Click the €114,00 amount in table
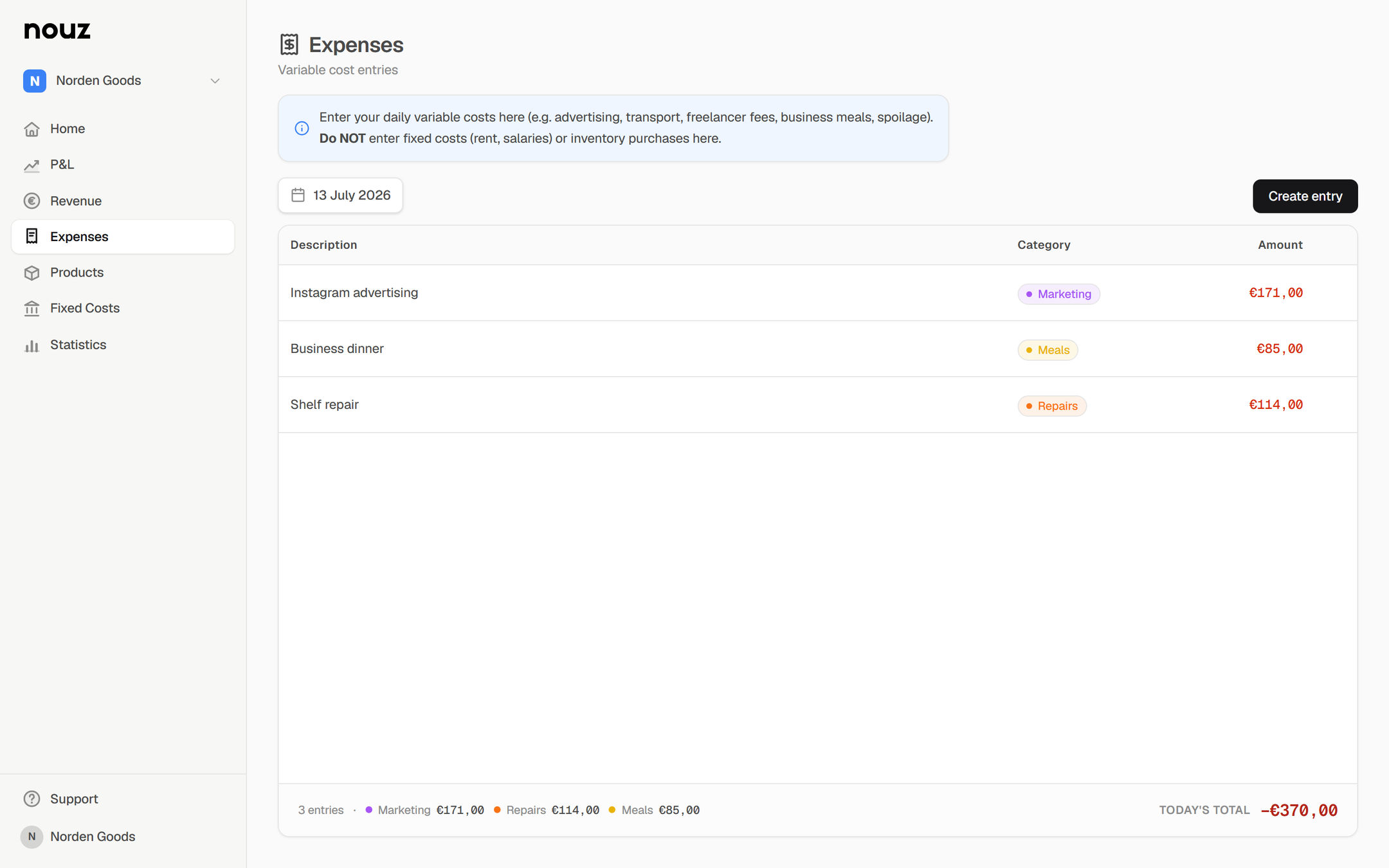 pos(1276,405)
